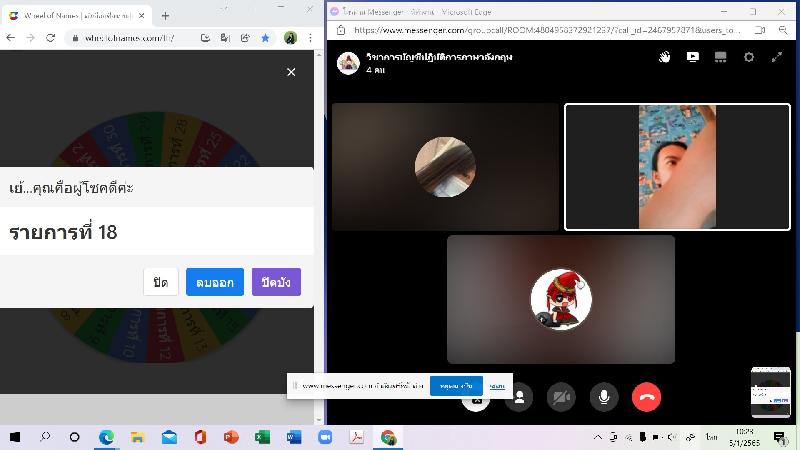Open a new Chrome tab
The width and height of the screenshot is (800, 450).
(165, 15)
